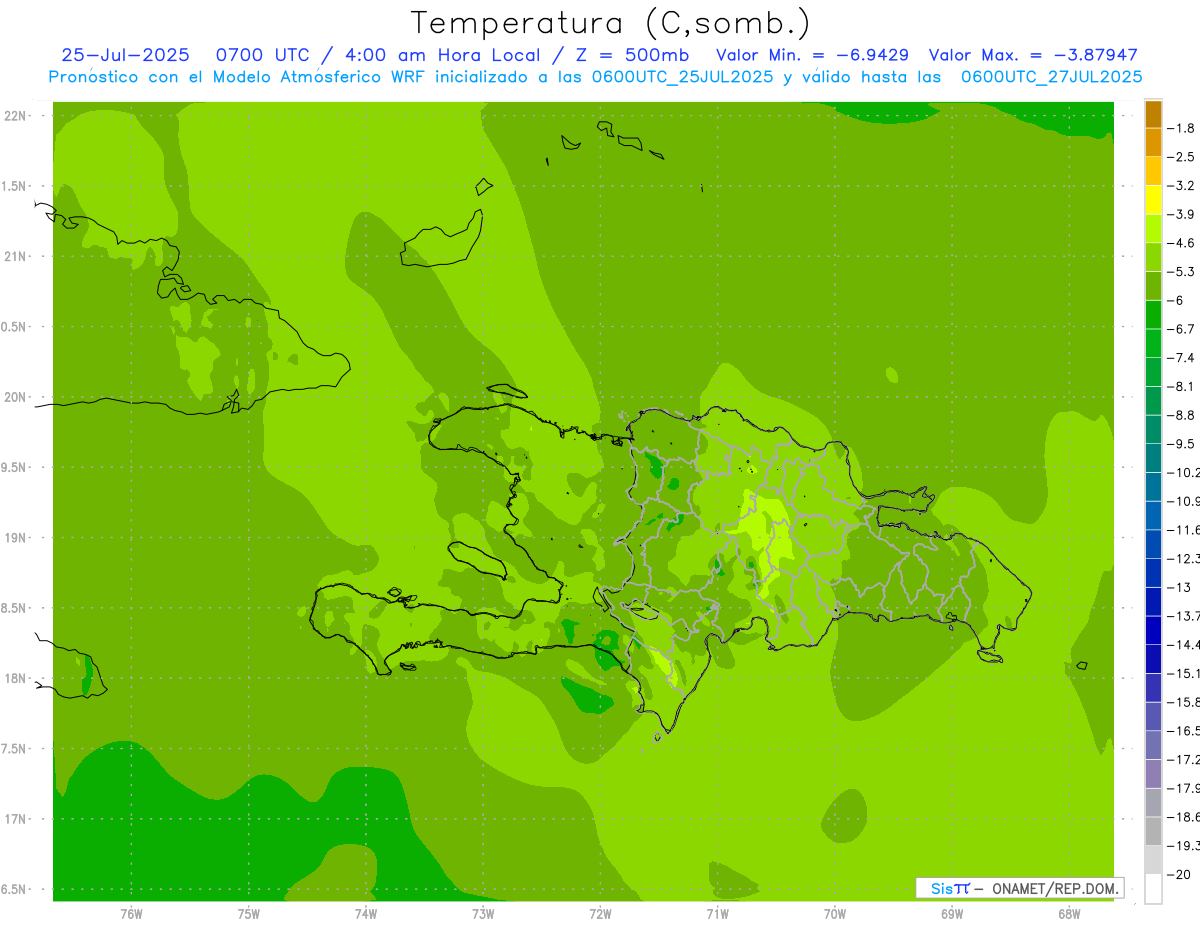
Task: Click the '71W' longitude label
Action: pyautogui.click(x=717, y=913)
